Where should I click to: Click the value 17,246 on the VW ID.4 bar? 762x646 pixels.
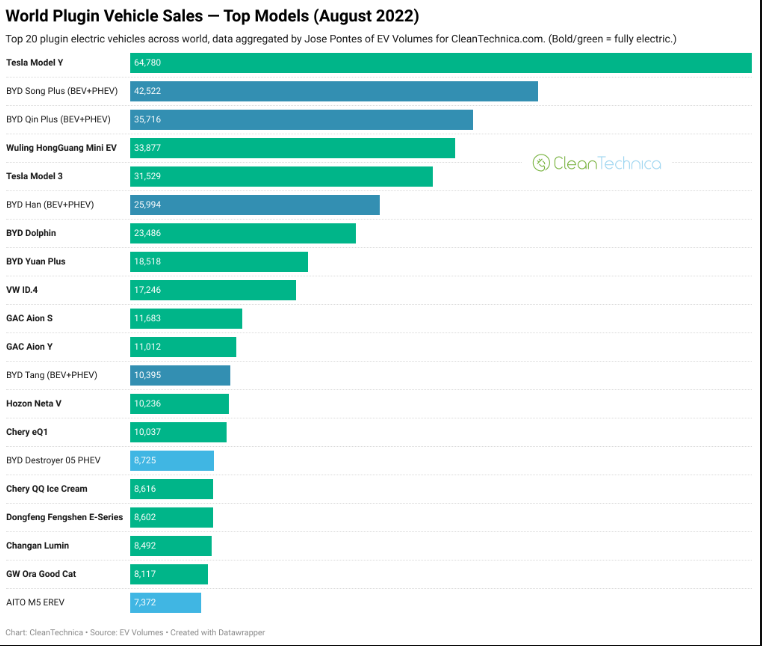coord(147,290)
